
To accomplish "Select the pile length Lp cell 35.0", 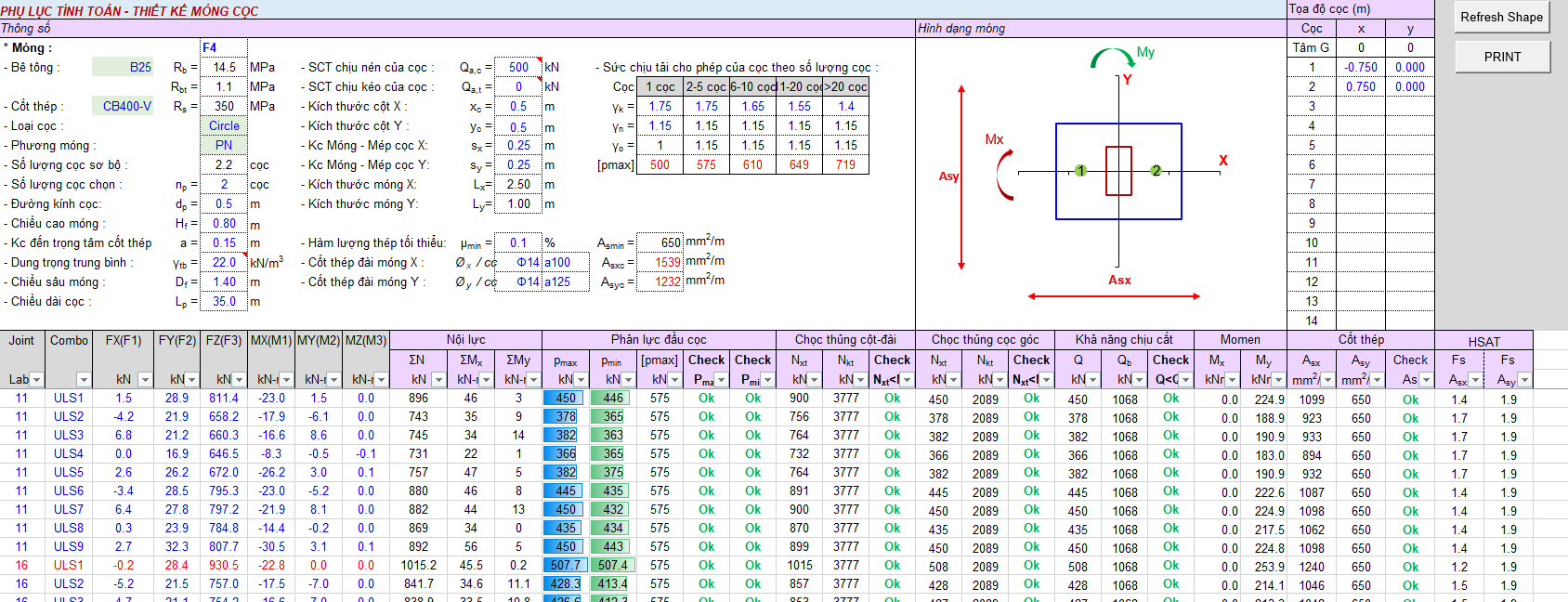I will pos(224,301).
